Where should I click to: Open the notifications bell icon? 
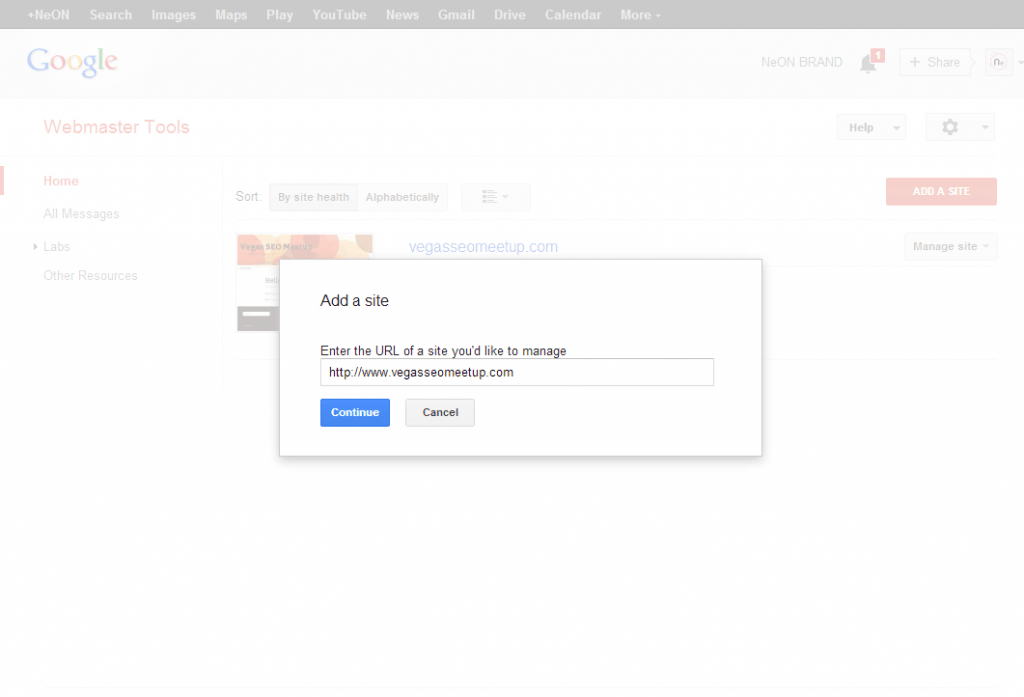click(867, 64)
